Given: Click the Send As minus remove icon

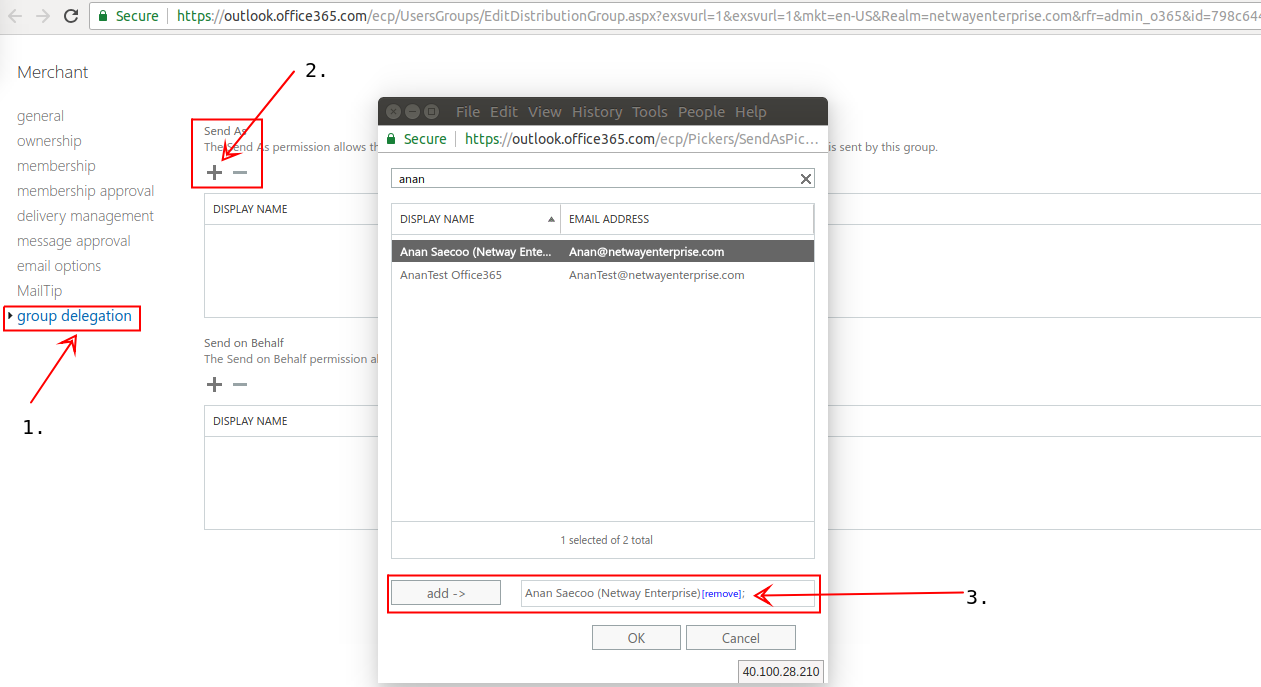Looking at the screenshot, I should (240, 173).
